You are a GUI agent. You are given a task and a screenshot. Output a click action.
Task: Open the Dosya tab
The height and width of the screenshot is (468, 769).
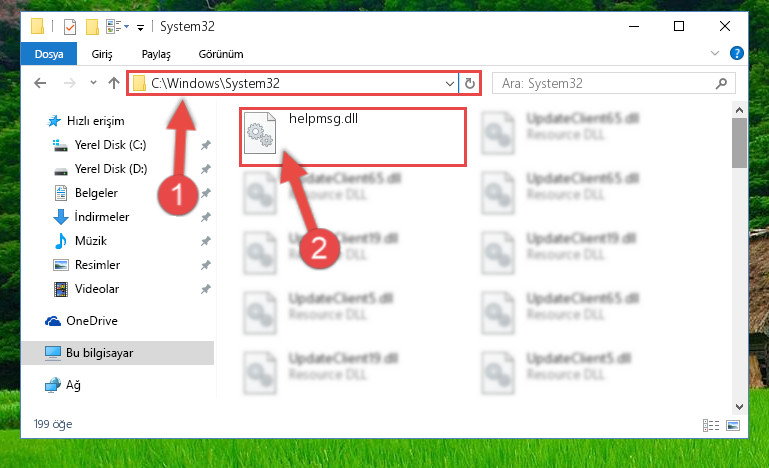click(x=49, y=54)
